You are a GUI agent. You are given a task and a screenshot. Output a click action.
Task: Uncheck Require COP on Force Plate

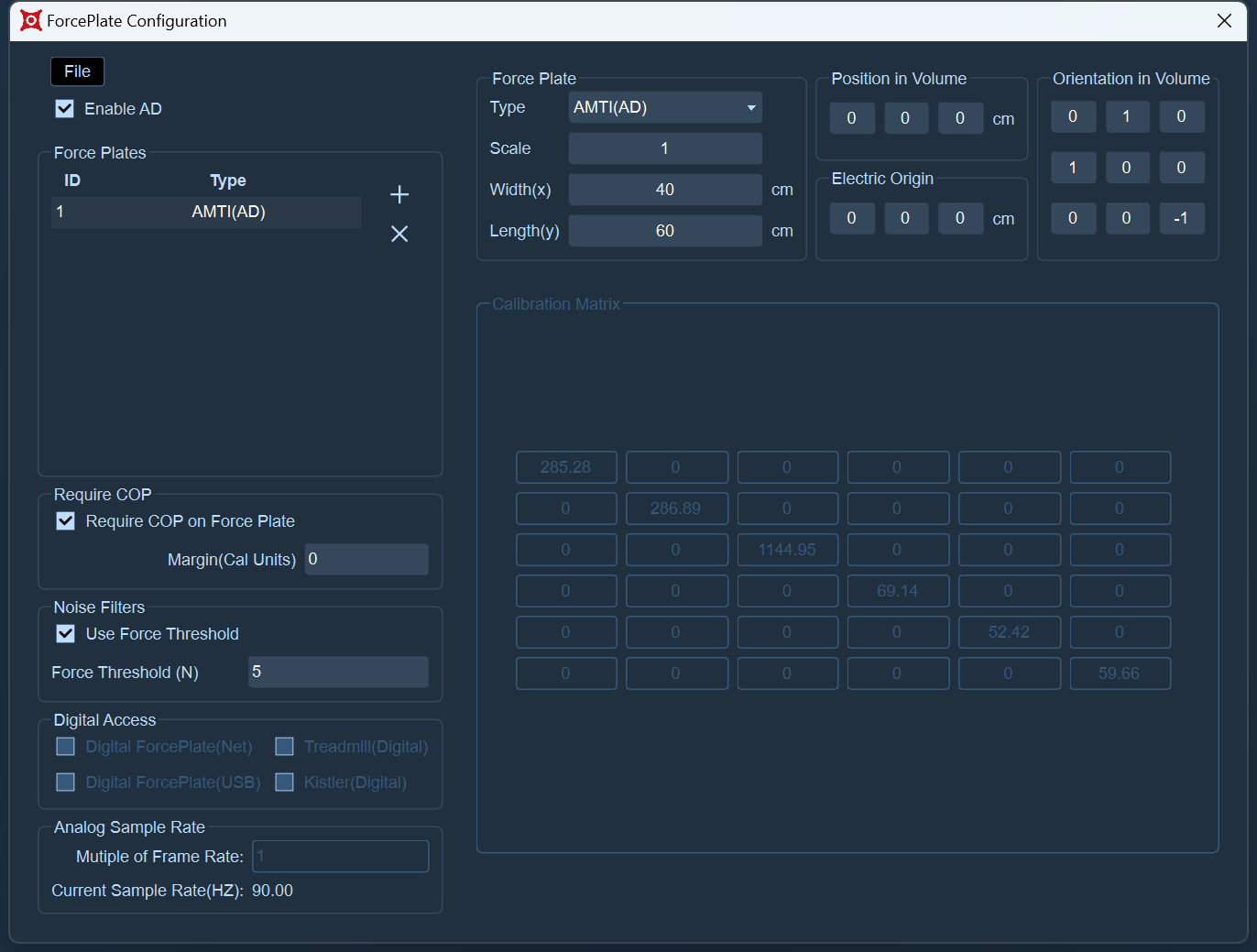point(66,521)
